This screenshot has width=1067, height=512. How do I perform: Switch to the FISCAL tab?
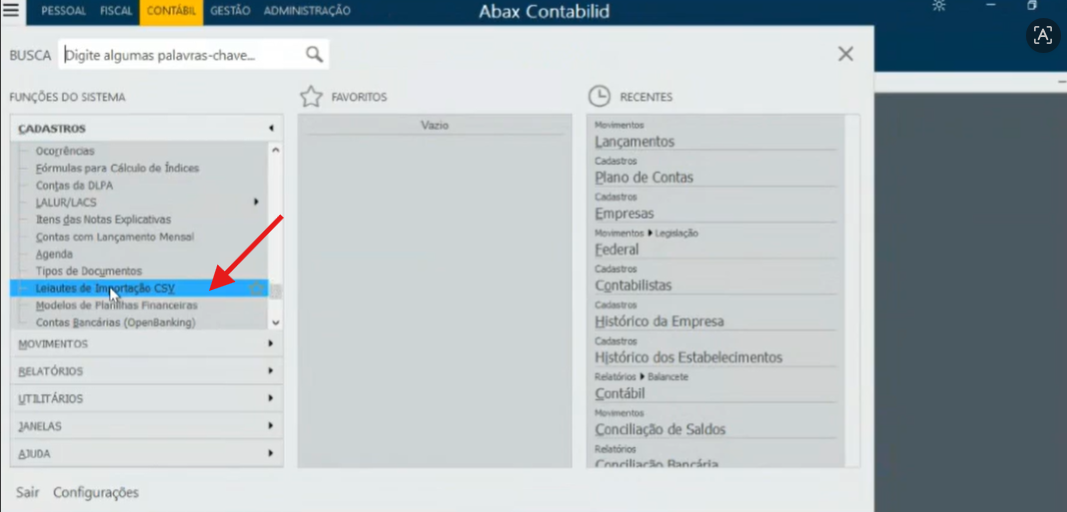116,11
